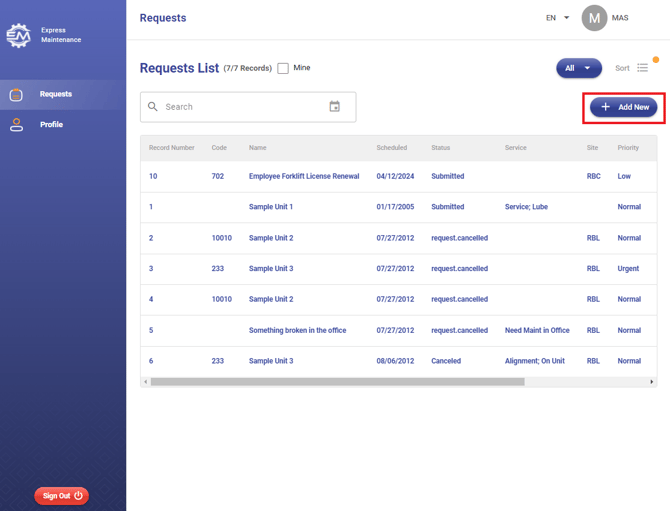The width and height of the screenshot is (670, 511).
Task: Click the Profile person icon in sidebar
Action: pos(16,125)
